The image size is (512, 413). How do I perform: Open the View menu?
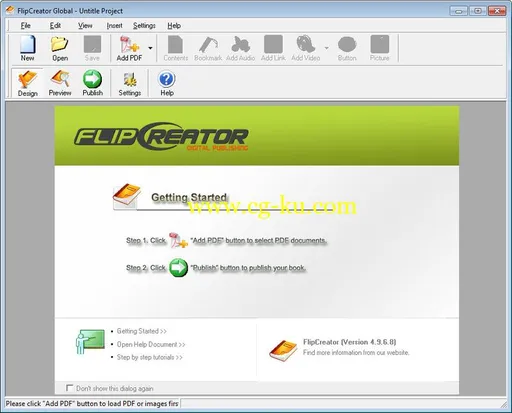tap(85, 26)
